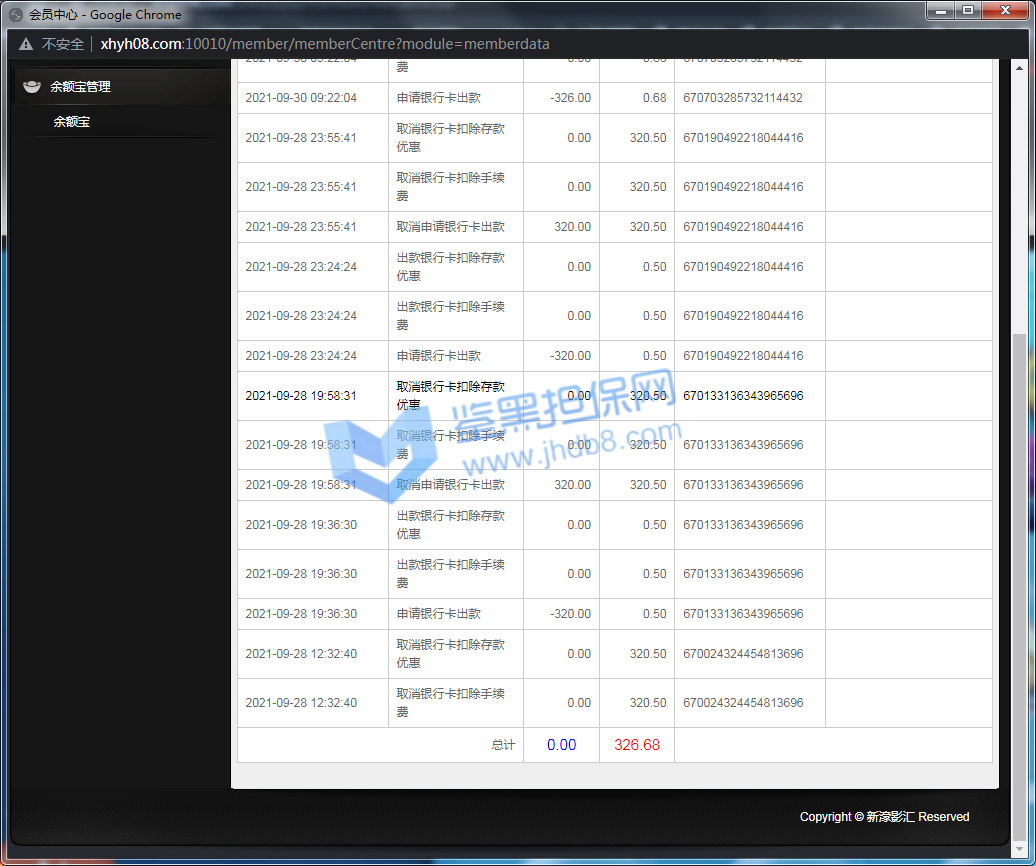Click the Copyright 新濠影汇 Reserved text
Image resolution: width=1036 pixels, height=866 pixels.
point(884,817)
